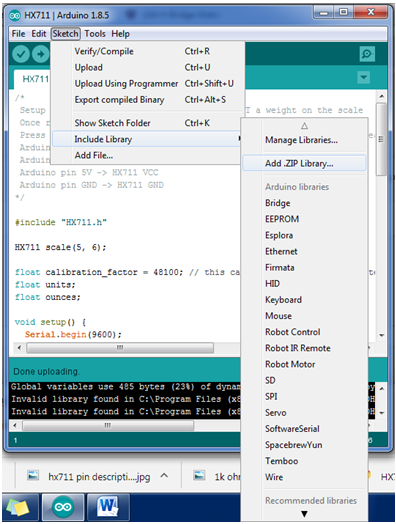The image size is (396, 524).
Task: Include the Temboo library
Action: (304, 461)
